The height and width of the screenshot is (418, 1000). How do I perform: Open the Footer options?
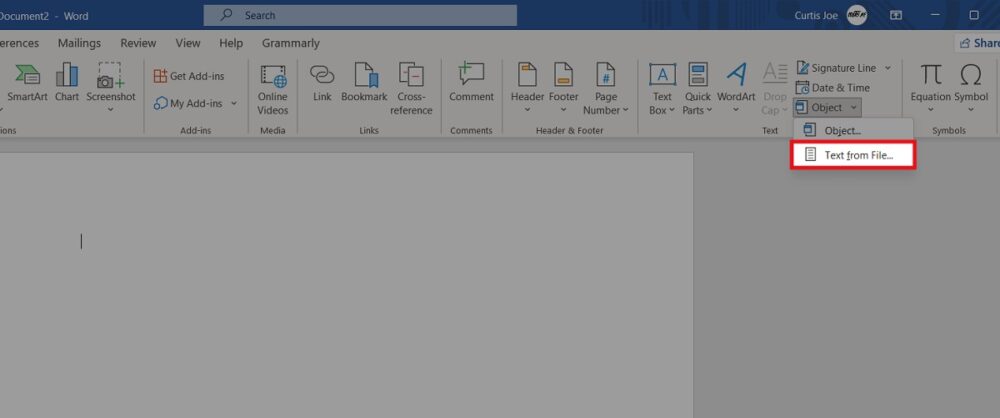pyautogui.click(x=563, y=87)
